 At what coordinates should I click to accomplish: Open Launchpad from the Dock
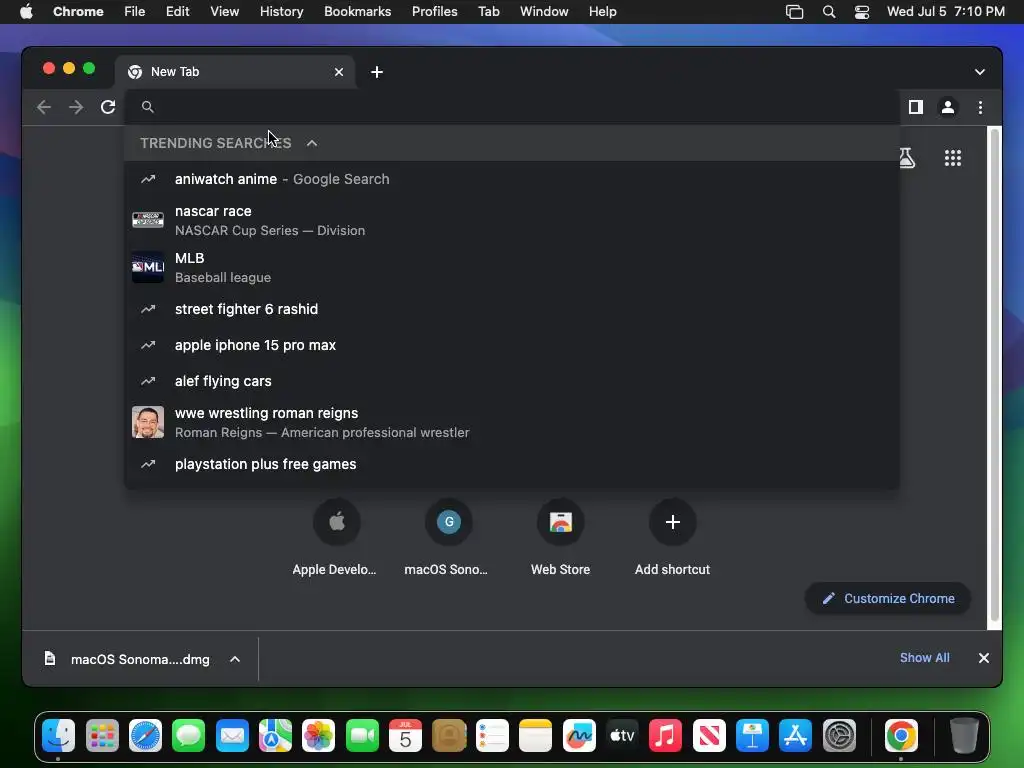(102, 736)
